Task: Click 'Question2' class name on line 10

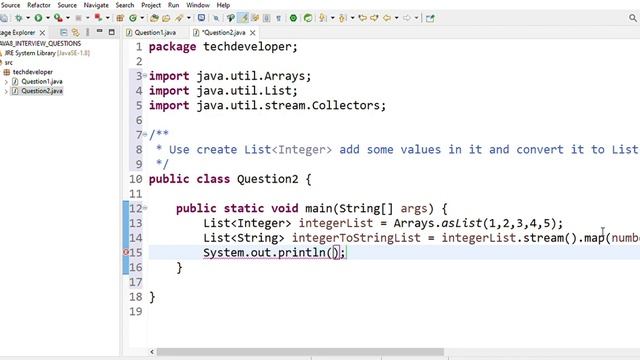Action: [267, 179]
